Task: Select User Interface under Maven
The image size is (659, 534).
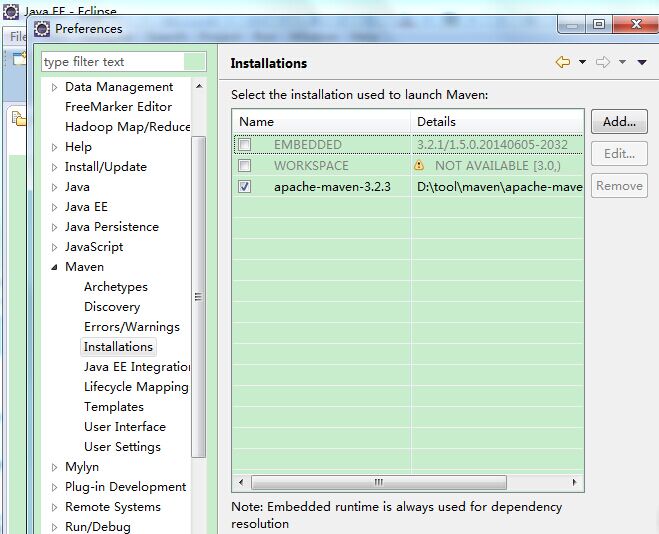Action: pos(125,427)
